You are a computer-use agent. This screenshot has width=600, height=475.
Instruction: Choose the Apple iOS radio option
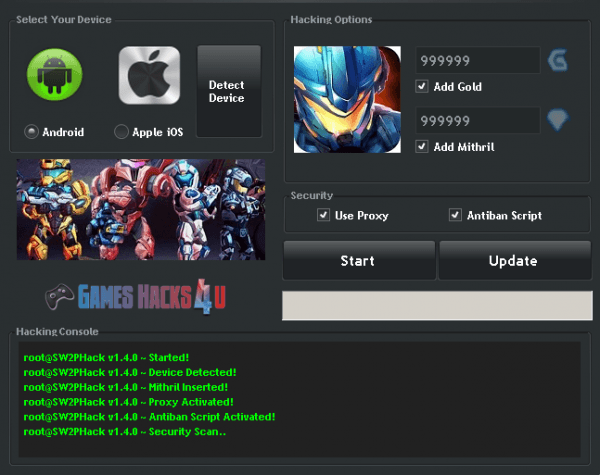pyautogui.click(x=122, y=132)
